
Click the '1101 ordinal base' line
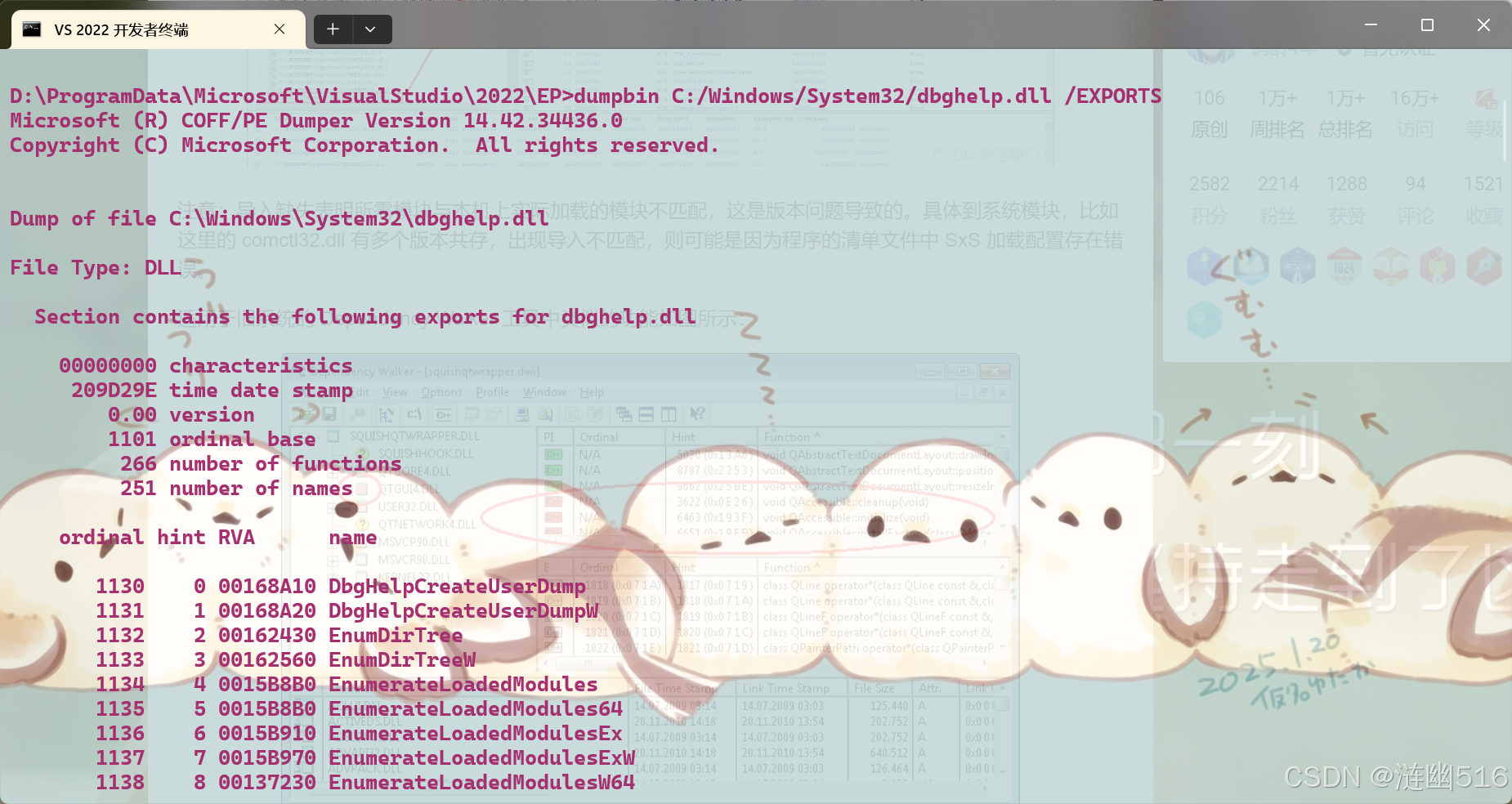(212, 440)
